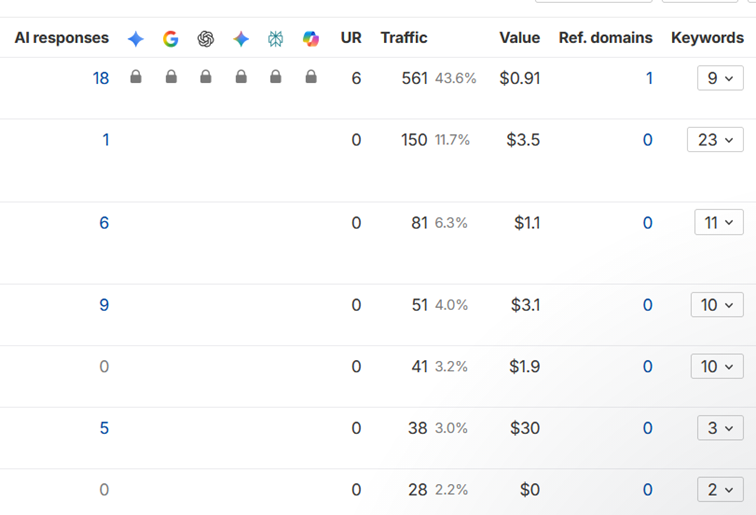756x515 pixels.
Task: Select the value cell $0
Action: [x=530, y=490]
